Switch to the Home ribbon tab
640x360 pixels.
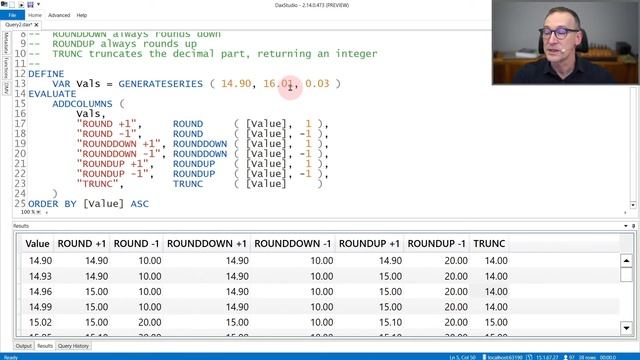pos(35,15)
